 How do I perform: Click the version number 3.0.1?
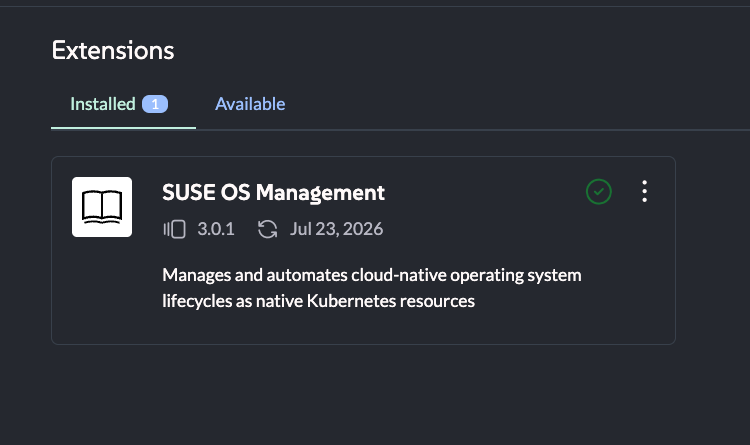click(216, 229)
